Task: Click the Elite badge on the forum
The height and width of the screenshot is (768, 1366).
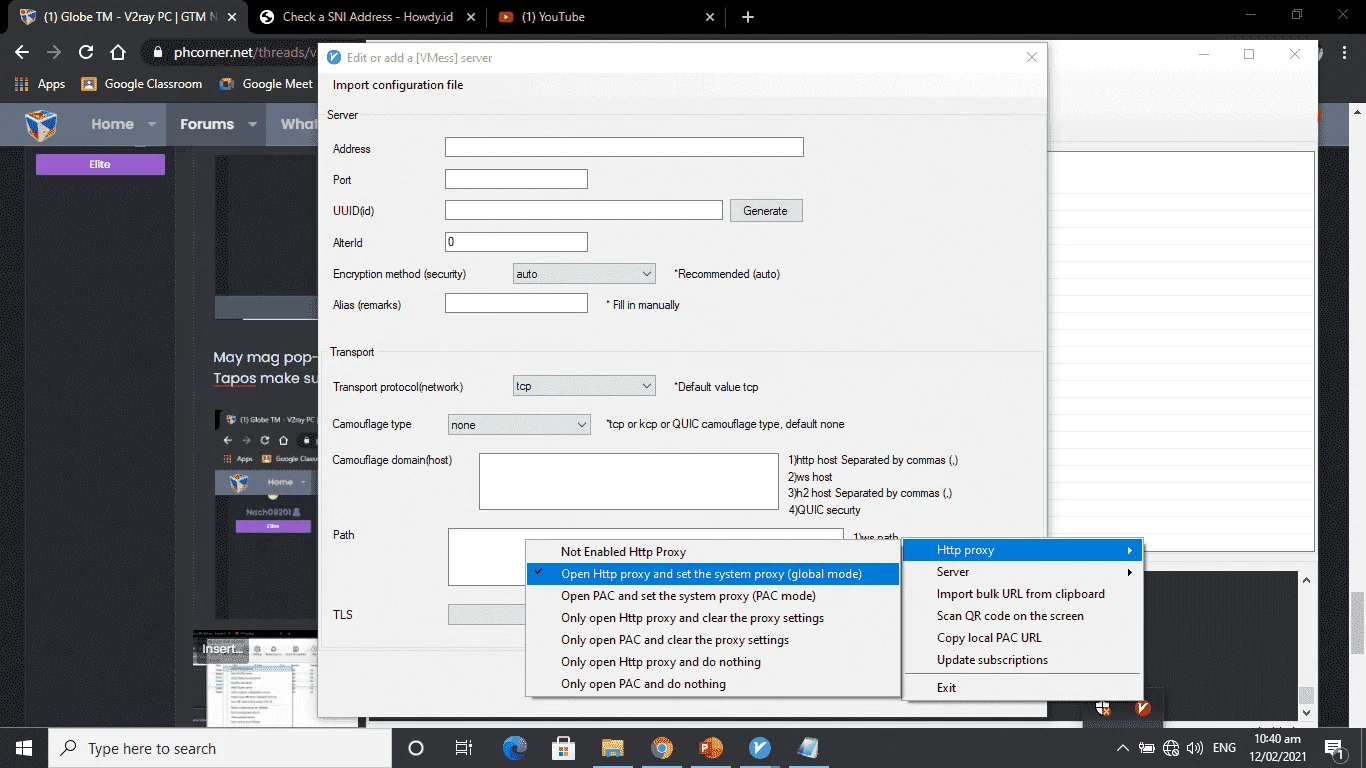Action: pyautogui.click(x=100, y=164)
